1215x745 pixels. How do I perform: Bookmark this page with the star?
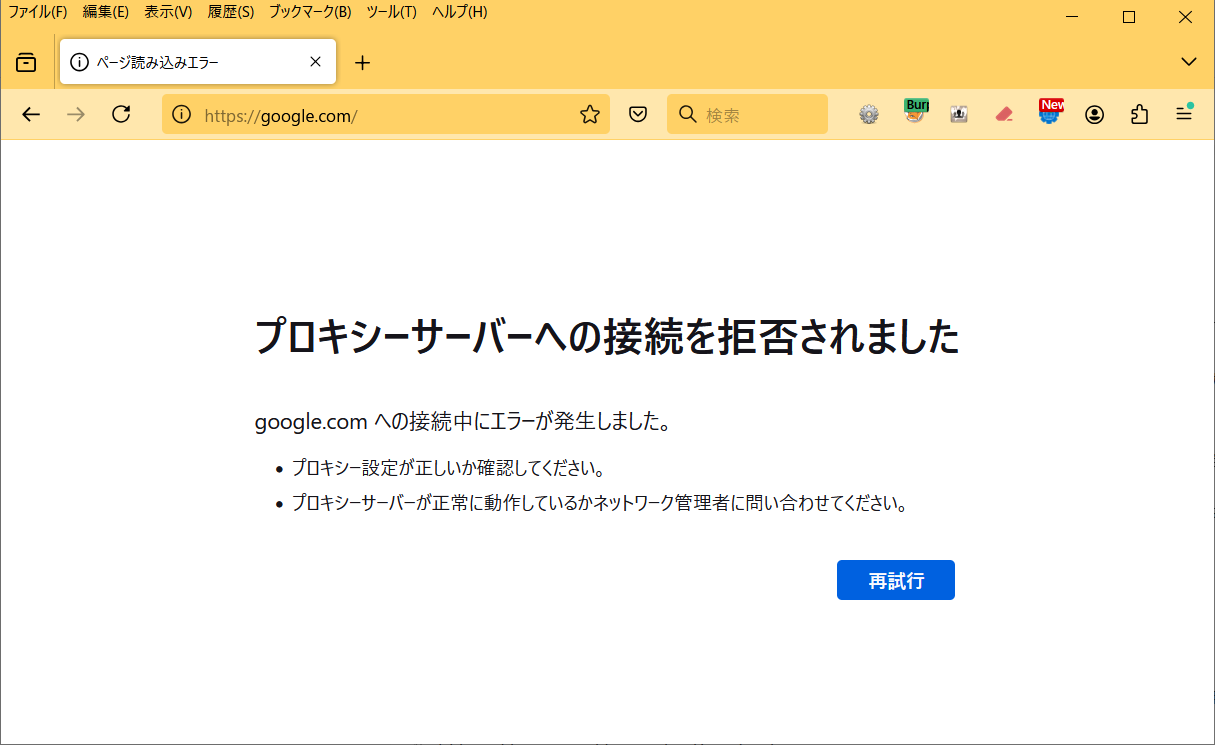pyautogui.click(x=590, y=115)
